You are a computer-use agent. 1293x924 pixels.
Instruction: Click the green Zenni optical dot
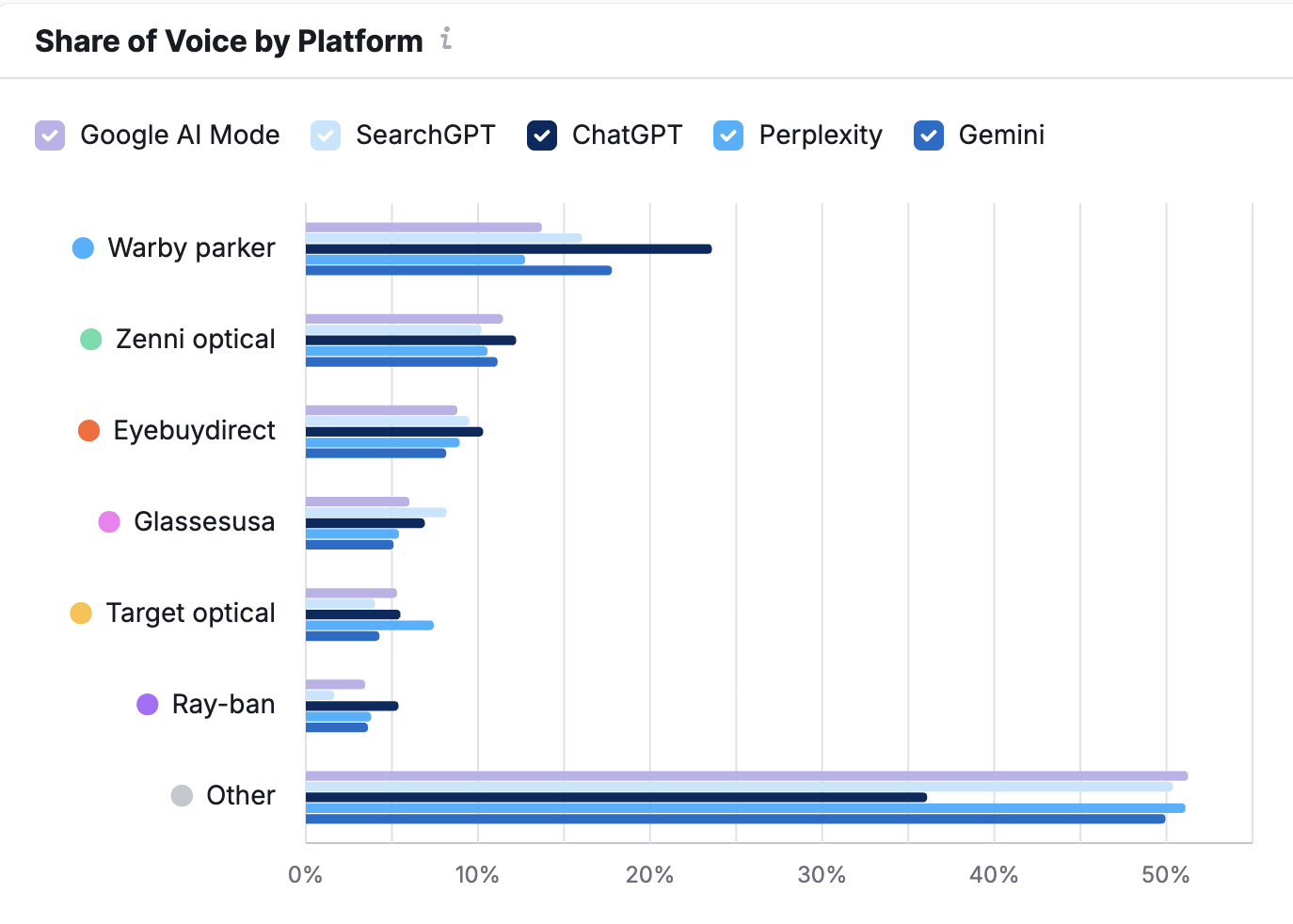point(90,340)
